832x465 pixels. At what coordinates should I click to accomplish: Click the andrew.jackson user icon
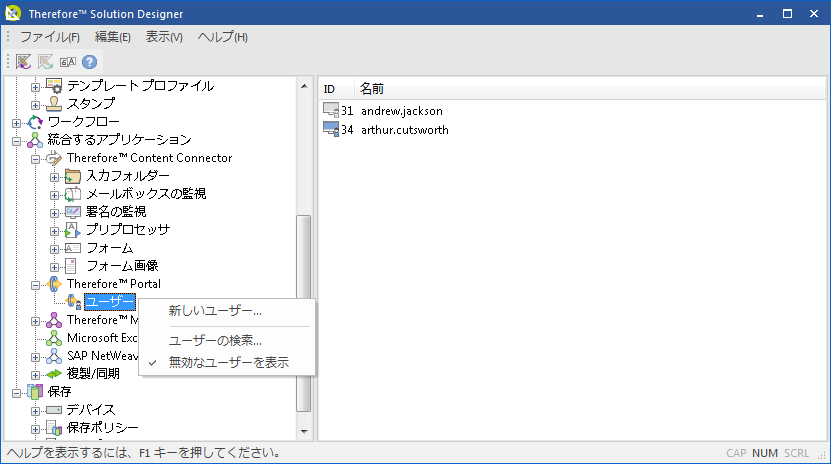pos(331,110)
